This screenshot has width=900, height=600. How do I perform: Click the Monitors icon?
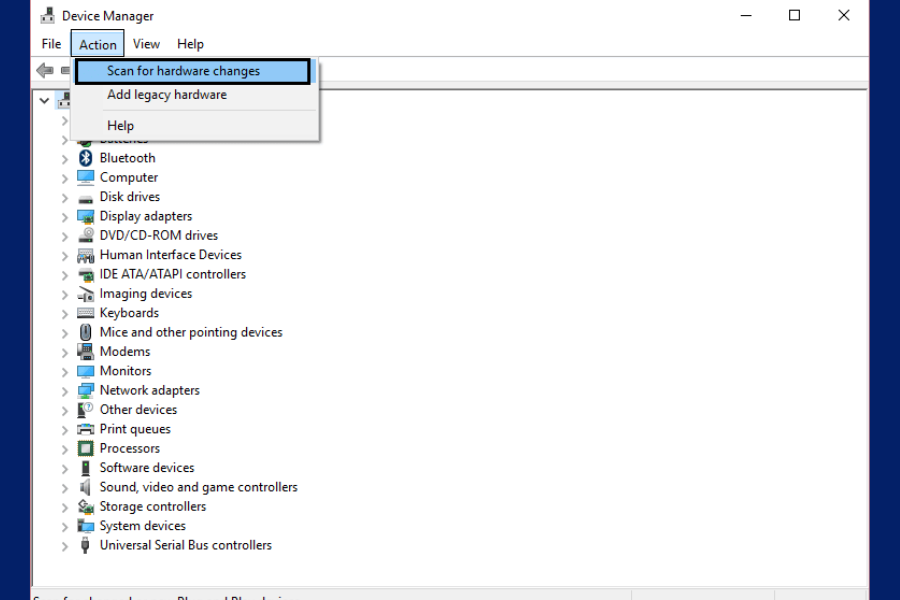85,371
